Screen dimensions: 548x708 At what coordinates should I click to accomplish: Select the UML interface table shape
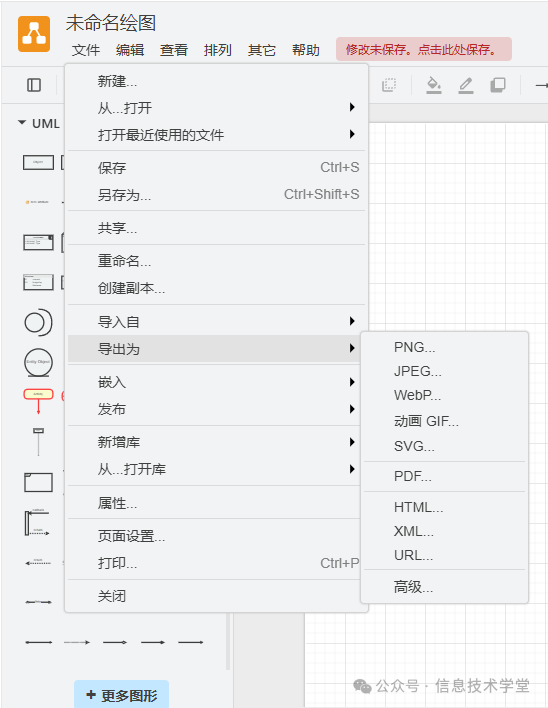click(38, 282)
